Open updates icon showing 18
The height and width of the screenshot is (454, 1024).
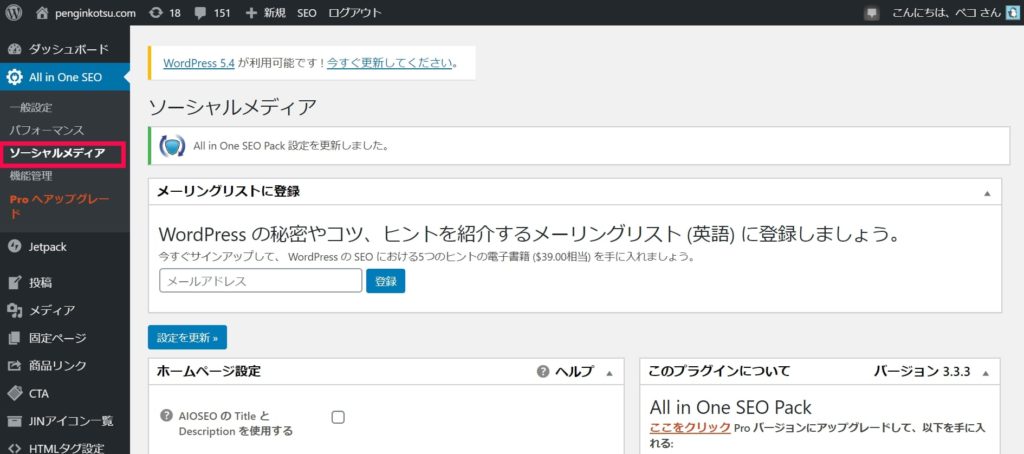click(x=156, y=12)
